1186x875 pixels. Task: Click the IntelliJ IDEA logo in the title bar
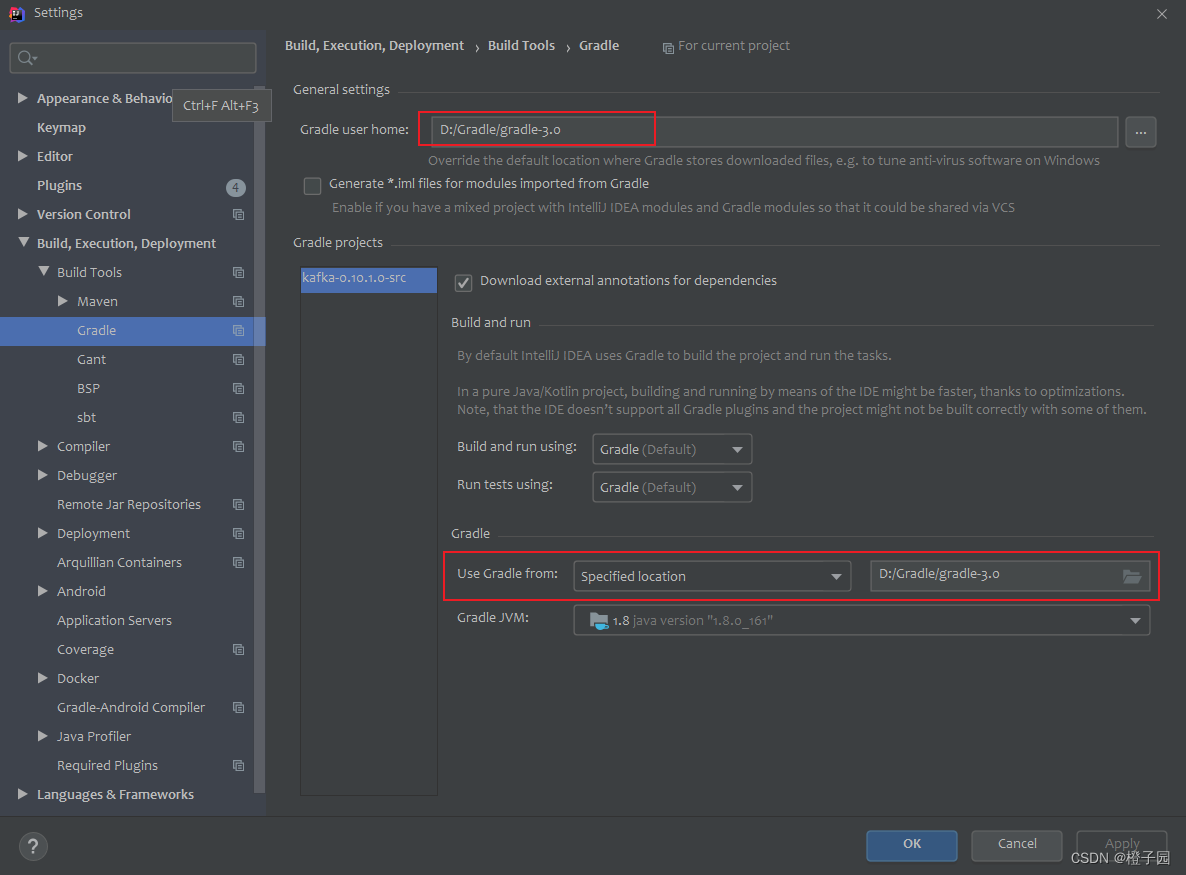click(17, 14)
